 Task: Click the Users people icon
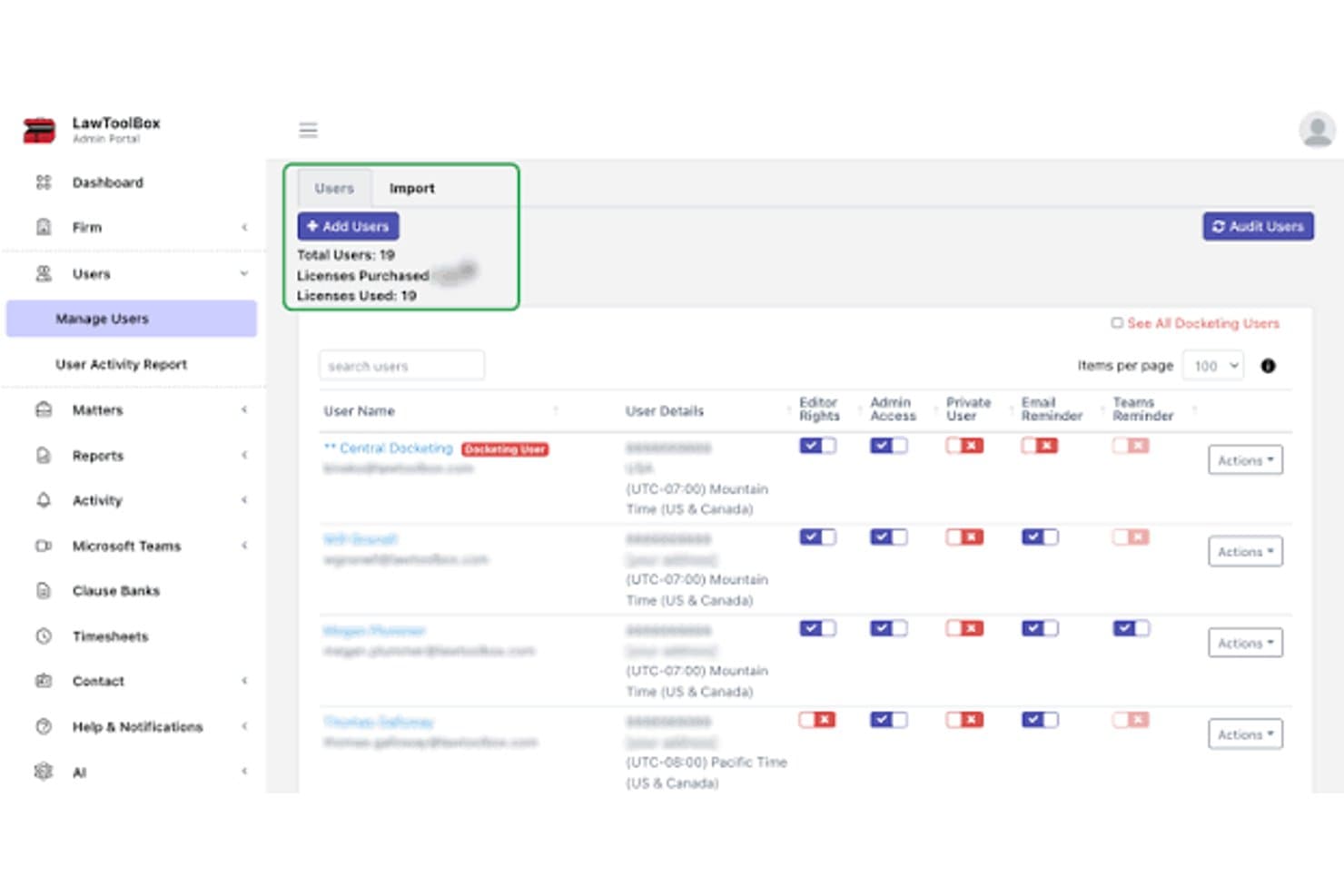click(44, 273)
